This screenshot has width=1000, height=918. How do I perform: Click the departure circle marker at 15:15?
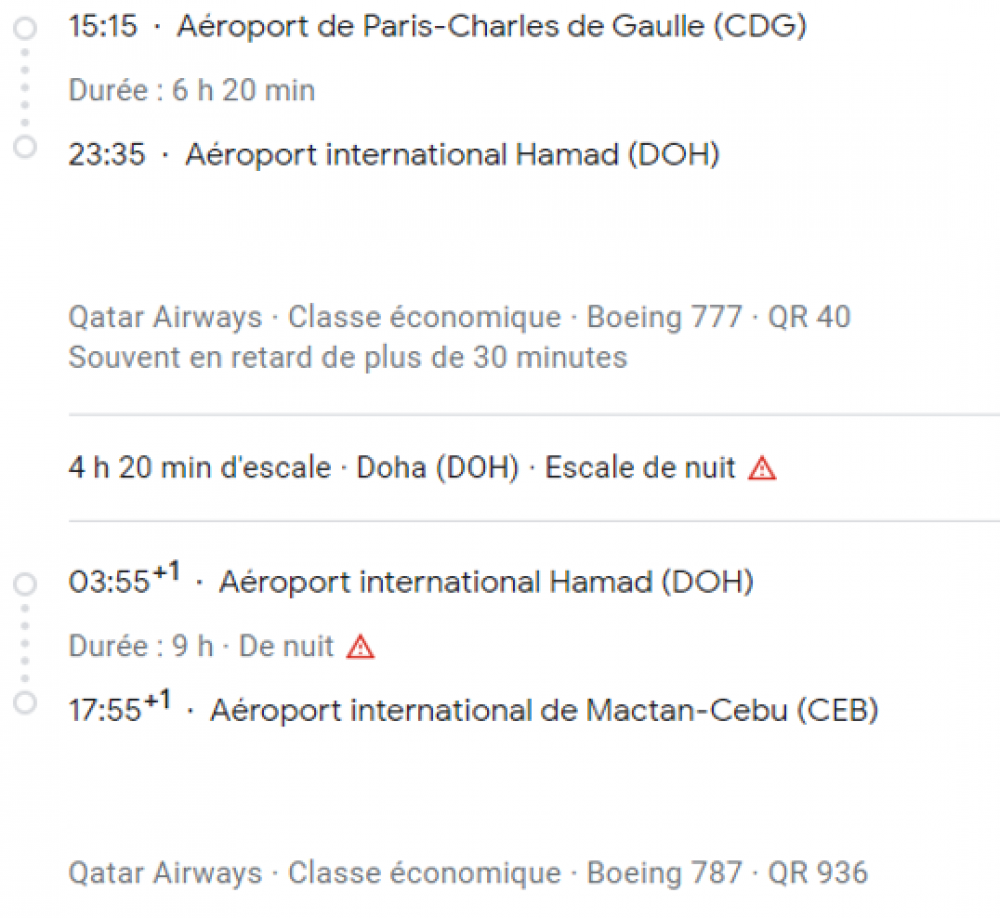[25, 29]
